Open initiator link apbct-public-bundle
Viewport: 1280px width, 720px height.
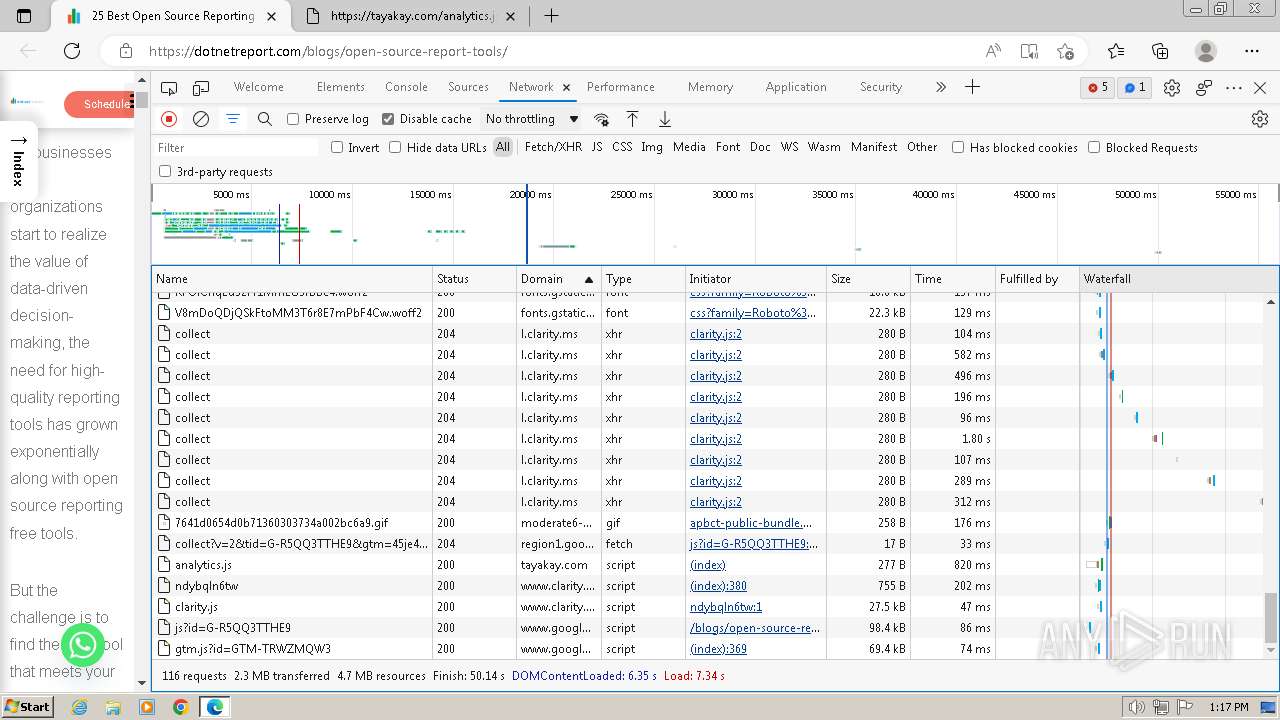pyautogui.click(x=751, y=523)
